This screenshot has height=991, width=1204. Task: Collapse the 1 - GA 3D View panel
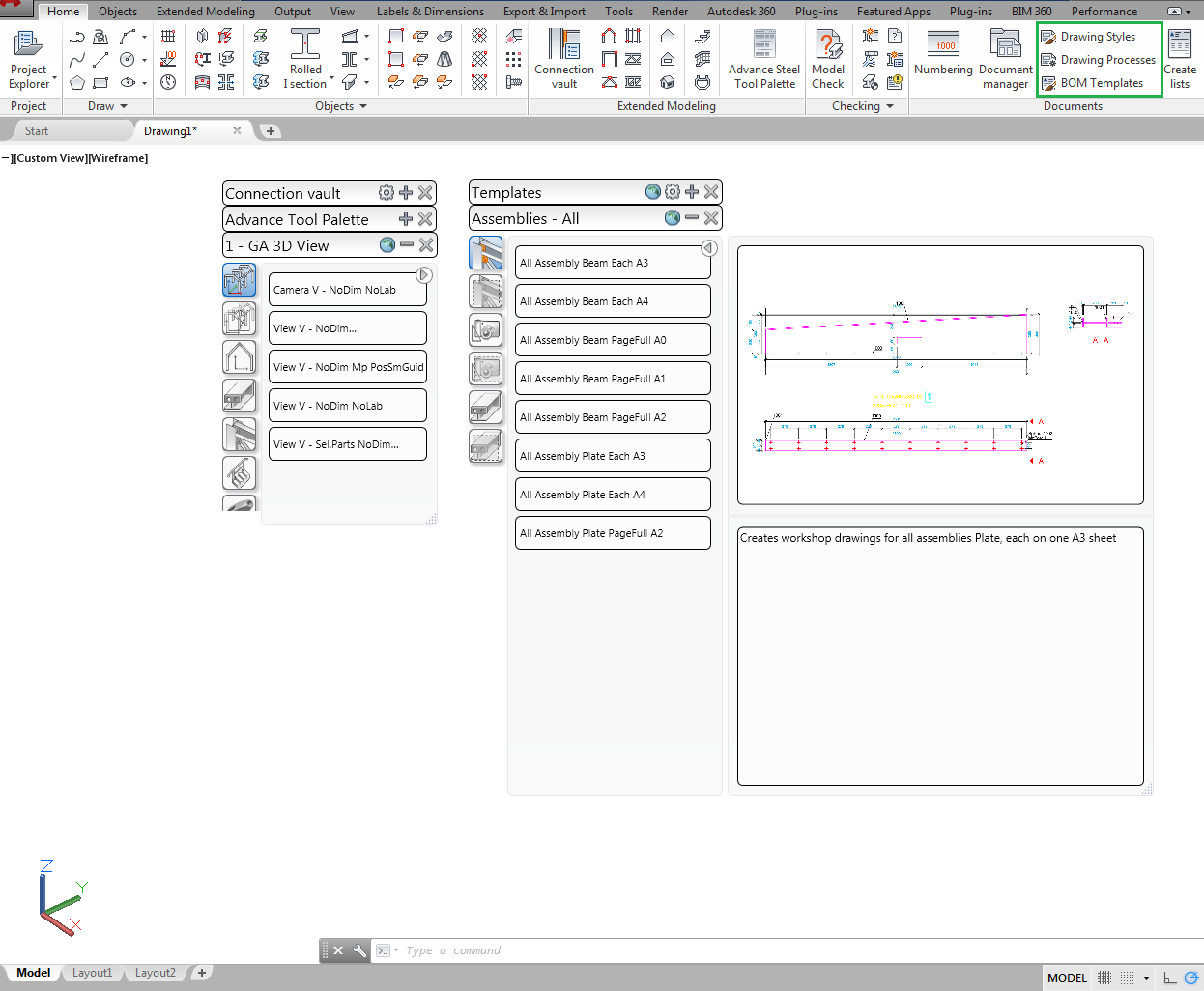(407, 245)
